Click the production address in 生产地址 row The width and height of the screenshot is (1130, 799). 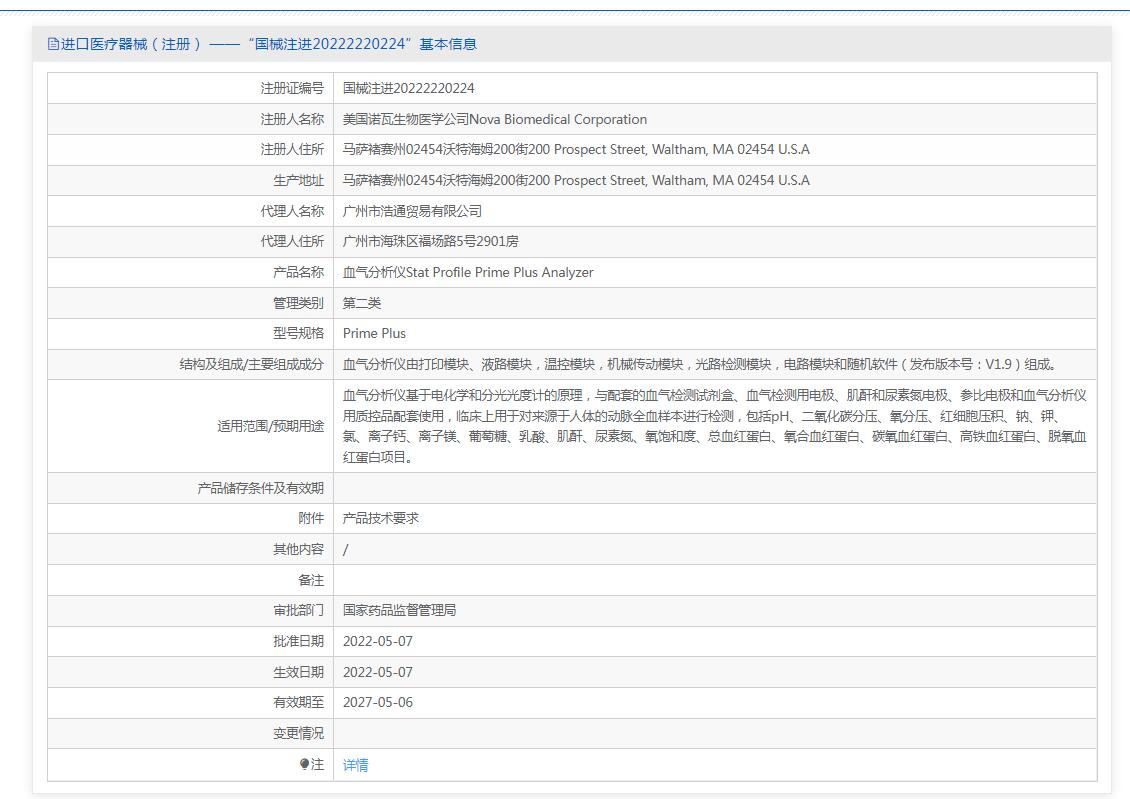click(575, 181)
